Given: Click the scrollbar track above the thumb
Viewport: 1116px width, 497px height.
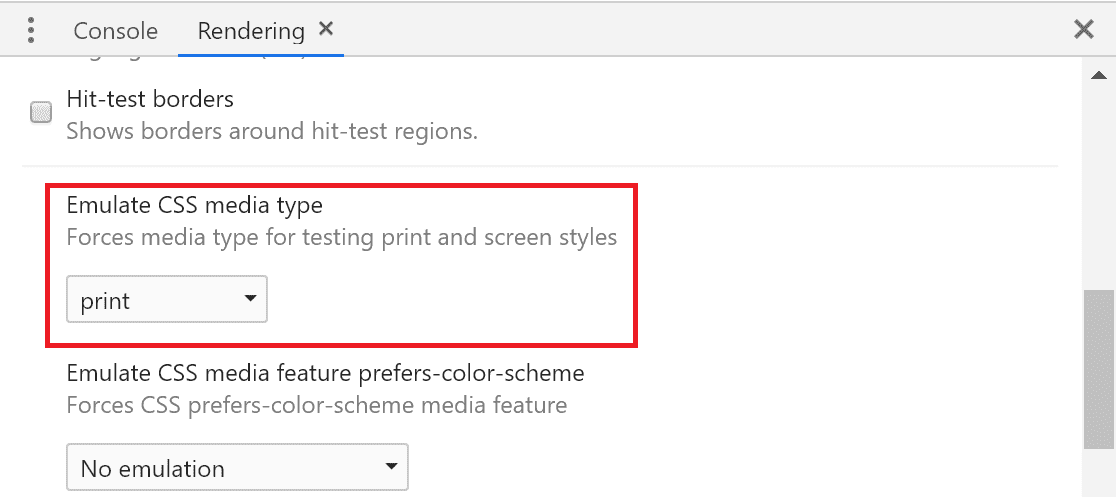Looking at the screenshot, I should (x=1098, y=190).
